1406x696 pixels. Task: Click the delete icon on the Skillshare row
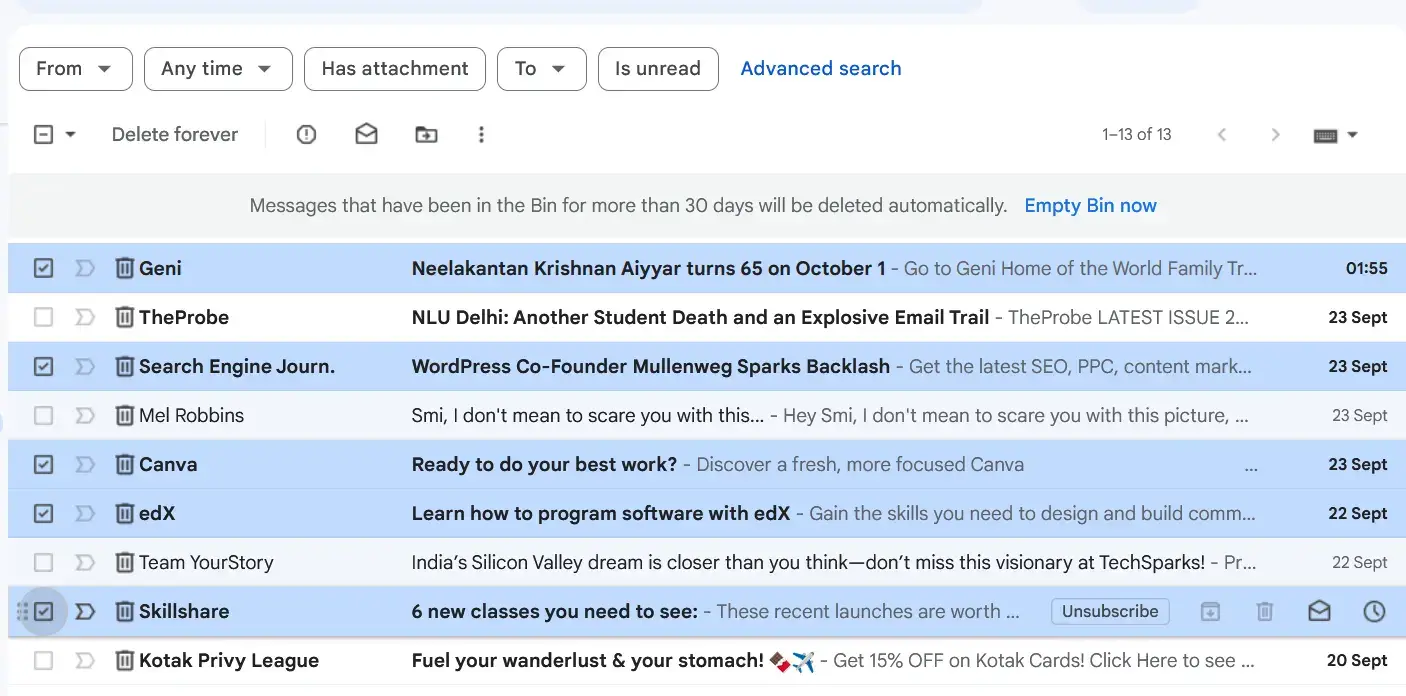tap(1265, 611)
